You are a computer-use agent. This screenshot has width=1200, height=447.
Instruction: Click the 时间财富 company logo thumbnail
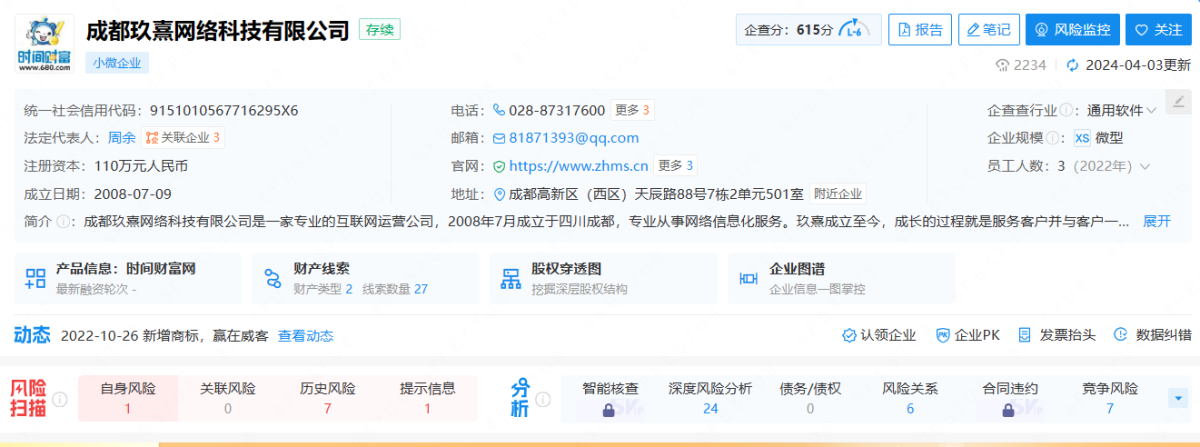click(x=44, y=42)
